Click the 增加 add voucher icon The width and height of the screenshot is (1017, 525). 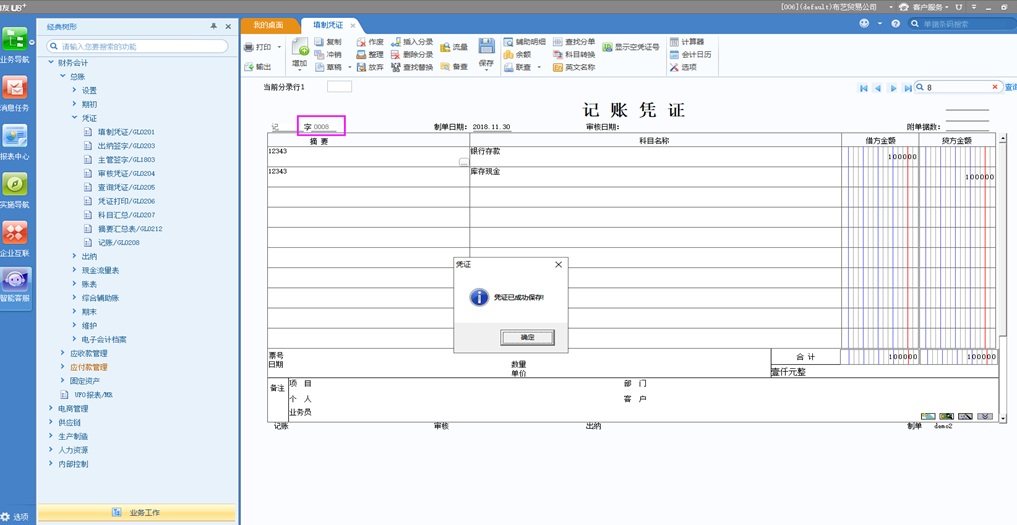click(300, 47)
